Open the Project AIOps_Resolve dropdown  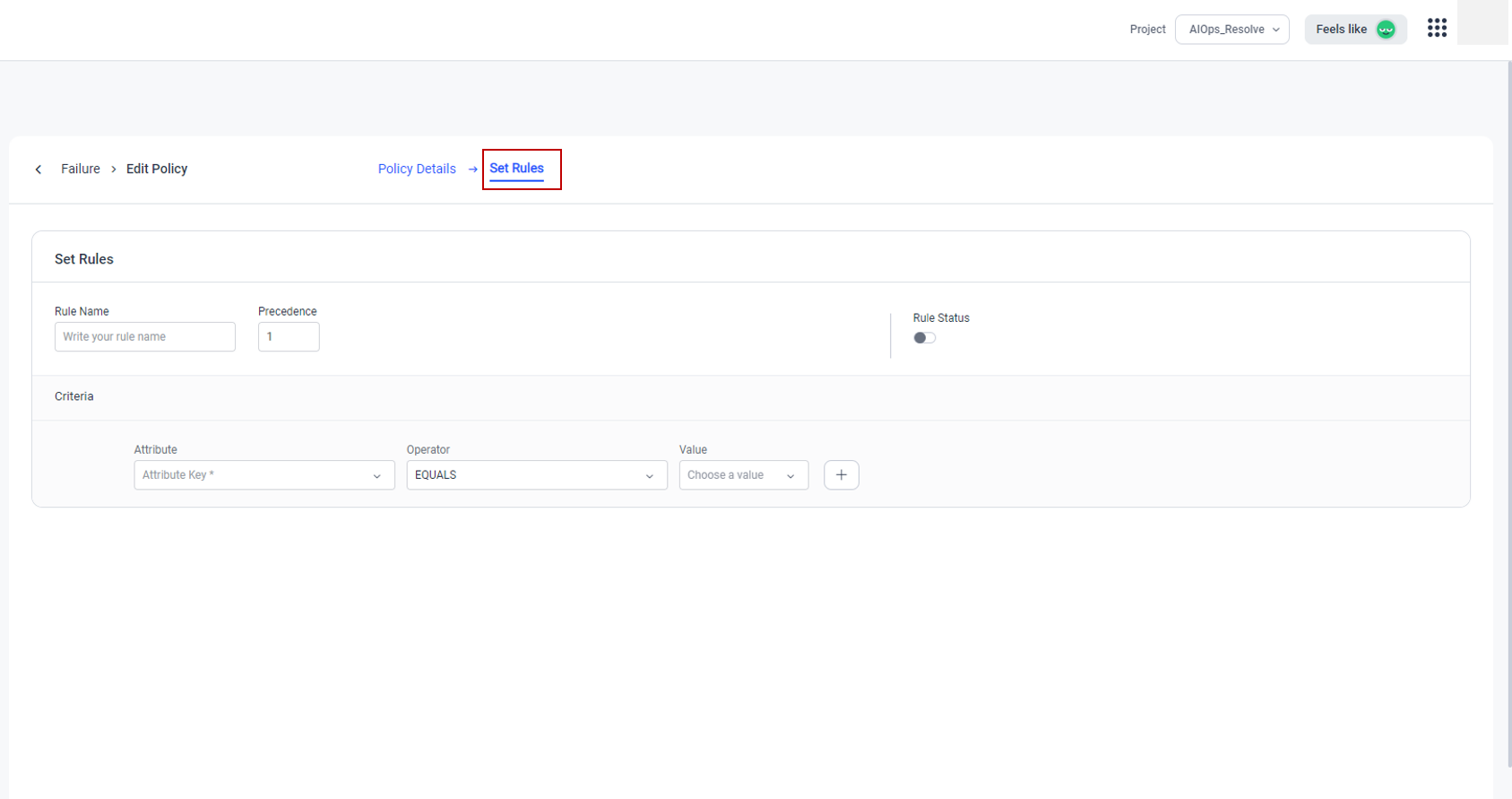tap(1231, 30)
